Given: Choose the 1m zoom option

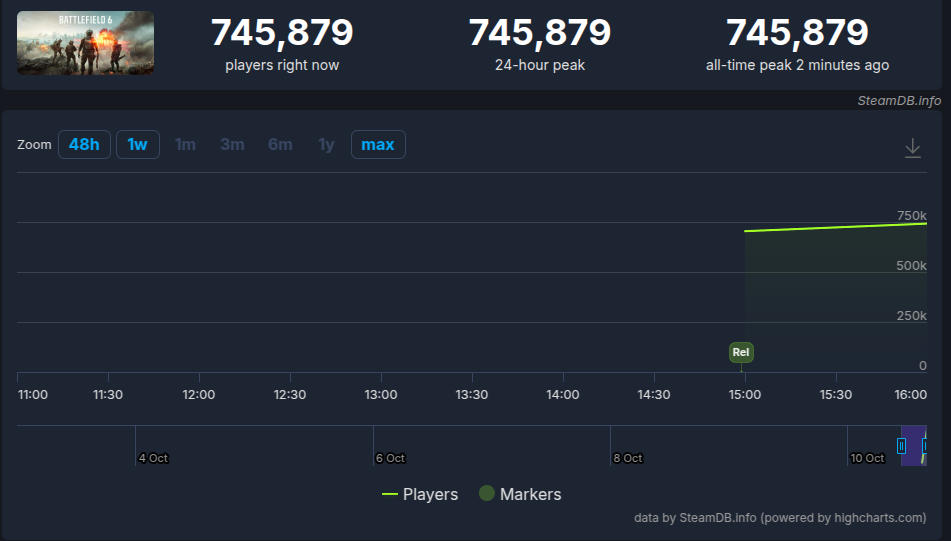Looking at the screenshot, I should pyautogui.click(x=185, y=145).
